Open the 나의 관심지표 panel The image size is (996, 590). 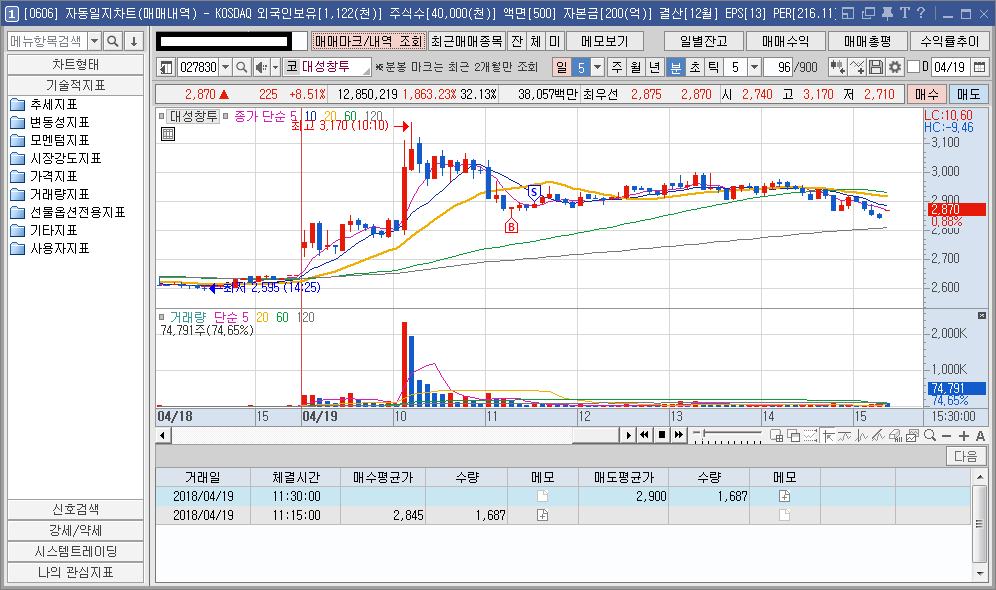(76, 572)
